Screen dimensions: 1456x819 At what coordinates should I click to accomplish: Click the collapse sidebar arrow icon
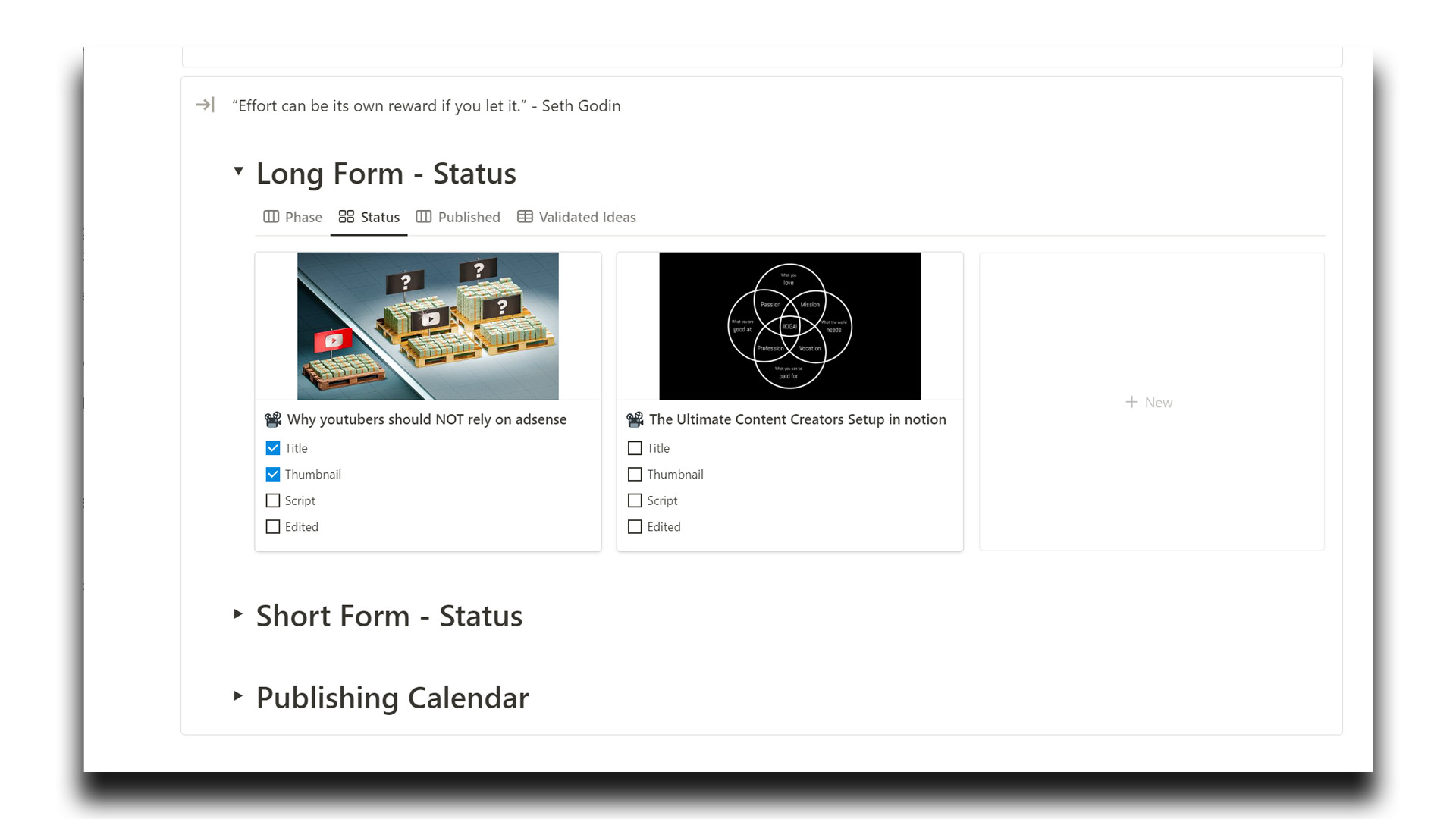(x=205, y=105)
